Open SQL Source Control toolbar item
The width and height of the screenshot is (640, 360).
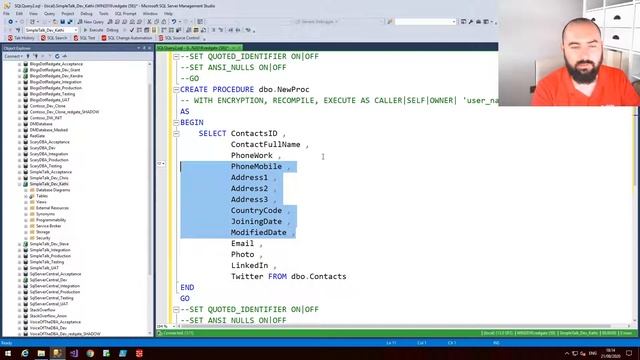(x=179, y=38)
